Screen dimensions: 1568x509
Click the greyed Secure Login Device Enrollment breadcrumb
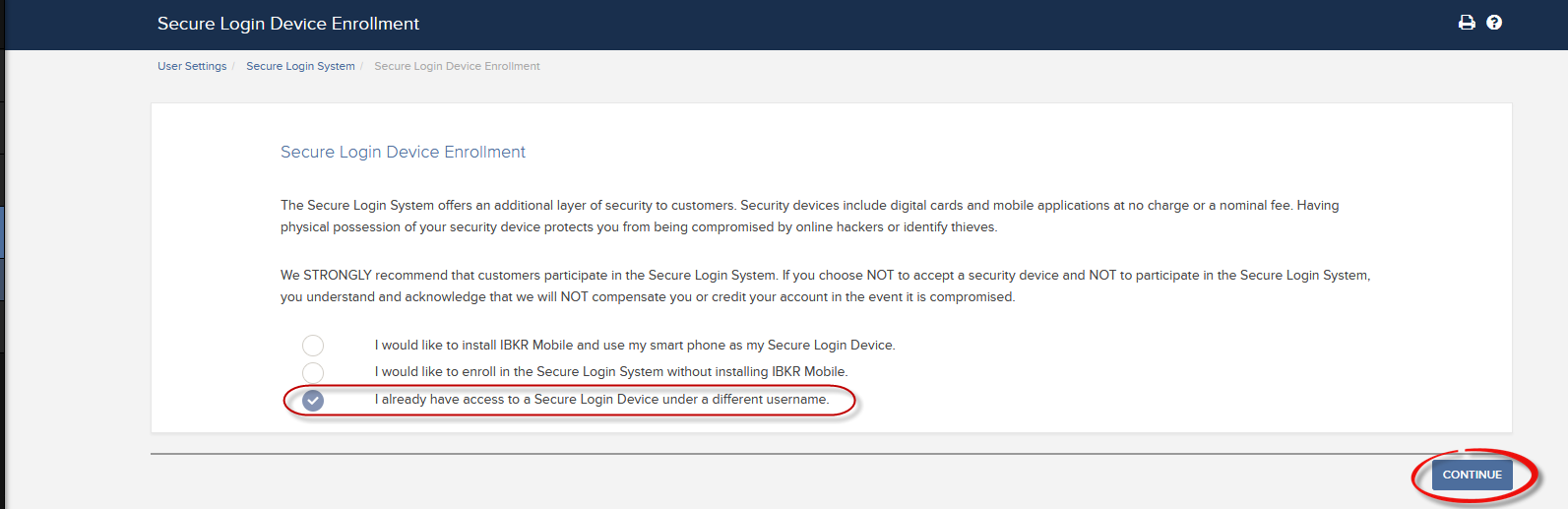tap(457, 66)
